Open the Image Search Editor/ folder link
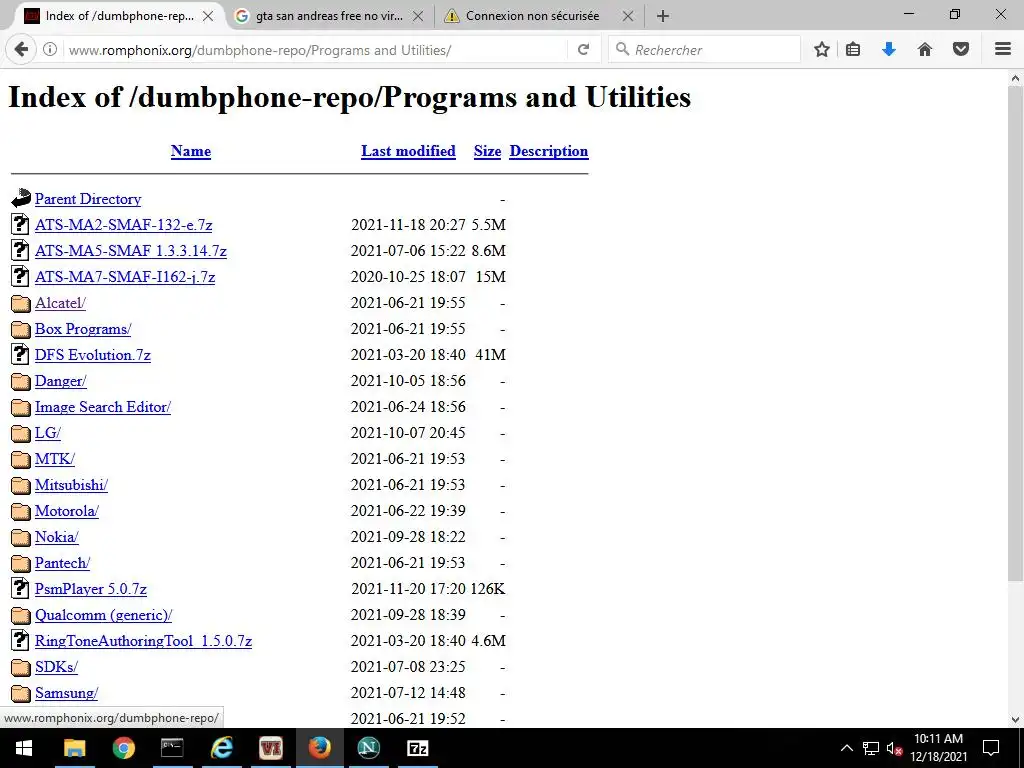This screenshot has width=1024, height=768. coord(103,407)
